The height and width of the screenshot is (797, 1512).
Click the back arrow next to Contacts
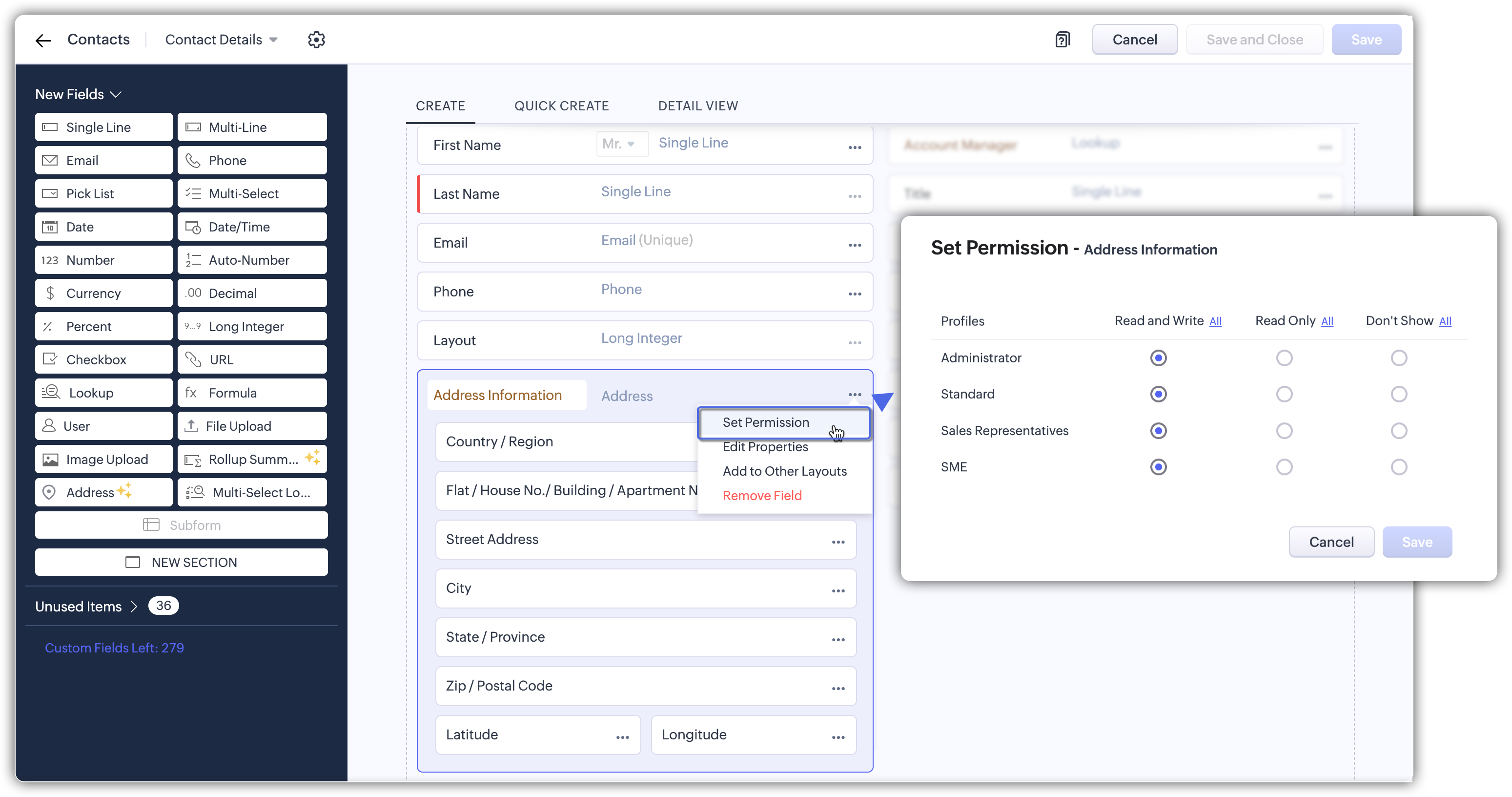[x=43, y=40]
